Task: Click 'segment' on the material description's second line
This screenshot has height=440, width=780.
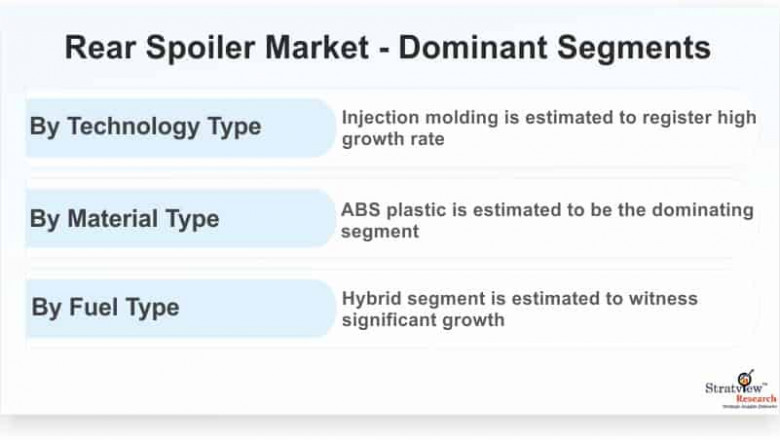Action: coord(379,232)
